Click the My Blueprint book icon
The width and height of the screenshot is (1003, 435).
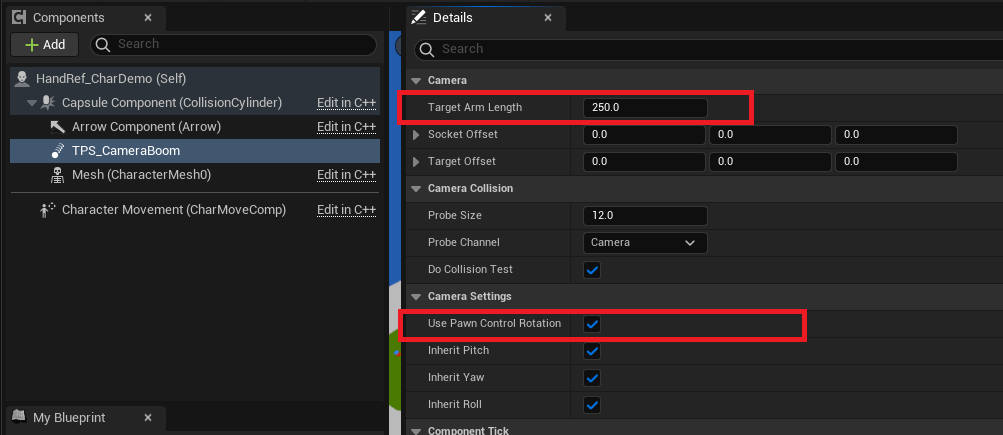click(x=19, y=418)
